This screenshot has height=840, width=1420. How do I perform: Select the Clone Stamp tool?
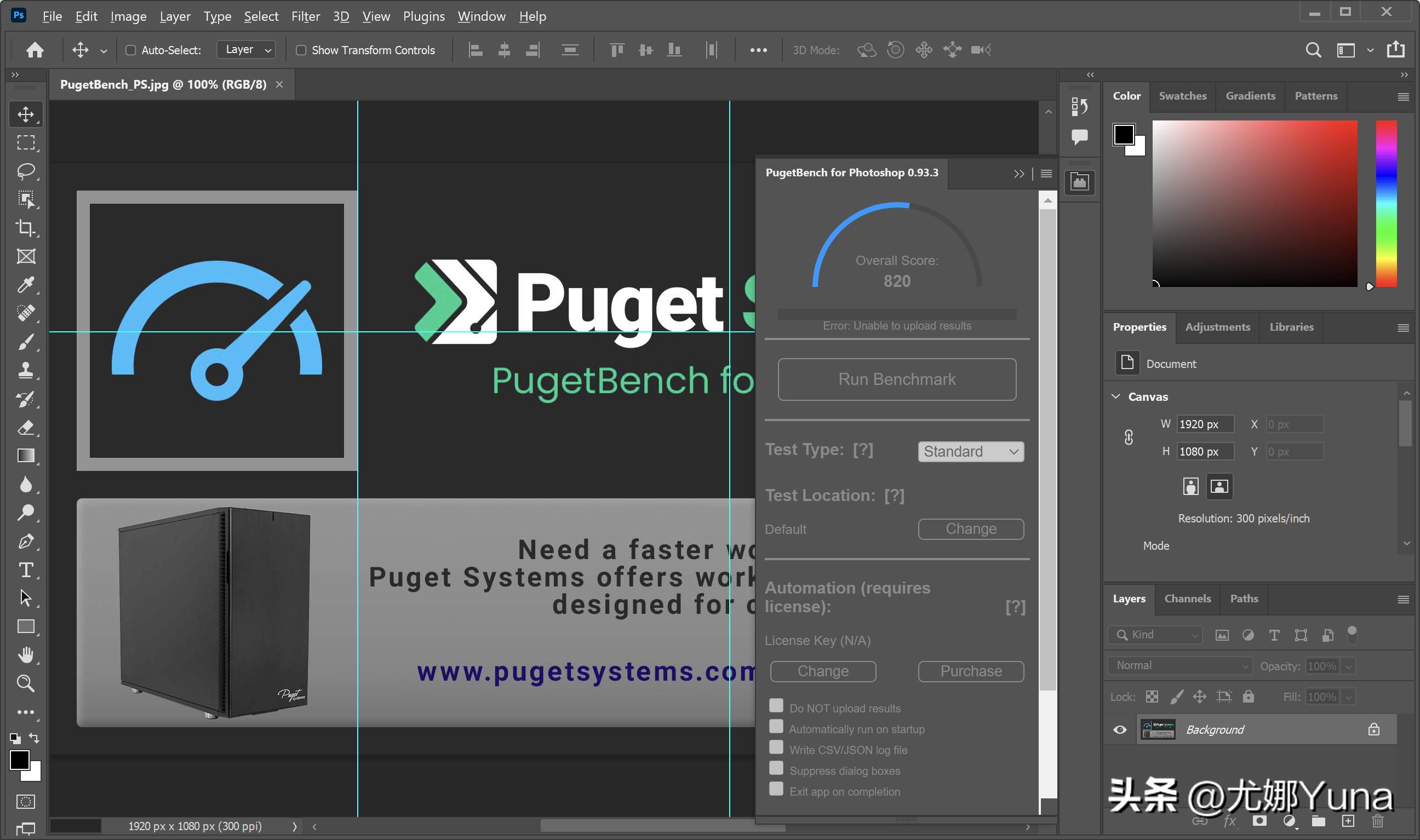pos(26,370)
